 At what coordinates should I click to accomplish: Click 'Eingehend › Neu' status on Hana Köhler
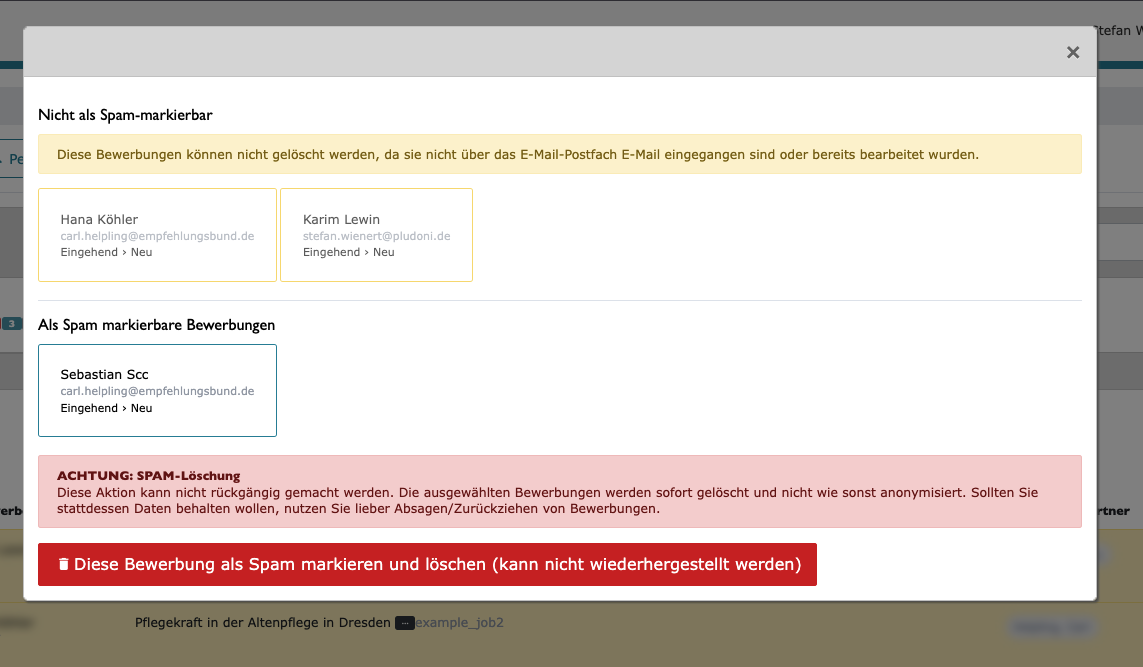coord(106,252)
